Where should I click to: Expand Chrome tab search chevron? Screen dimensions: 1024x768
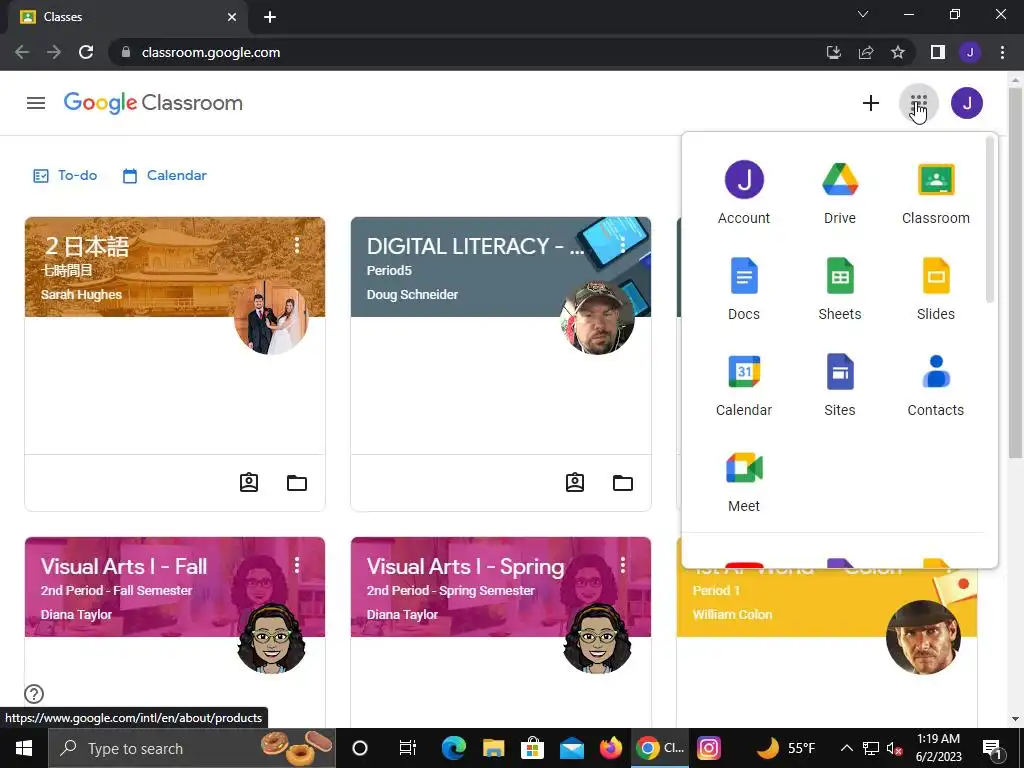pyautogui.click(x=863, y=14)
